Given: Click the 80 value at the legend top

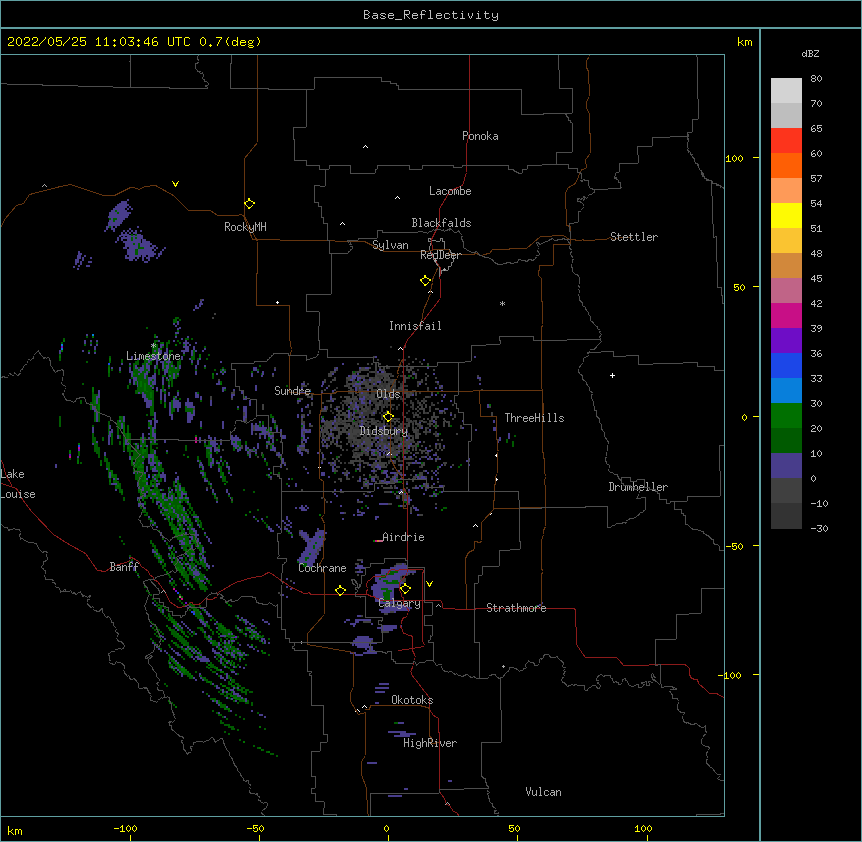Looking at the screenshot, I should [x=816, y=79].
